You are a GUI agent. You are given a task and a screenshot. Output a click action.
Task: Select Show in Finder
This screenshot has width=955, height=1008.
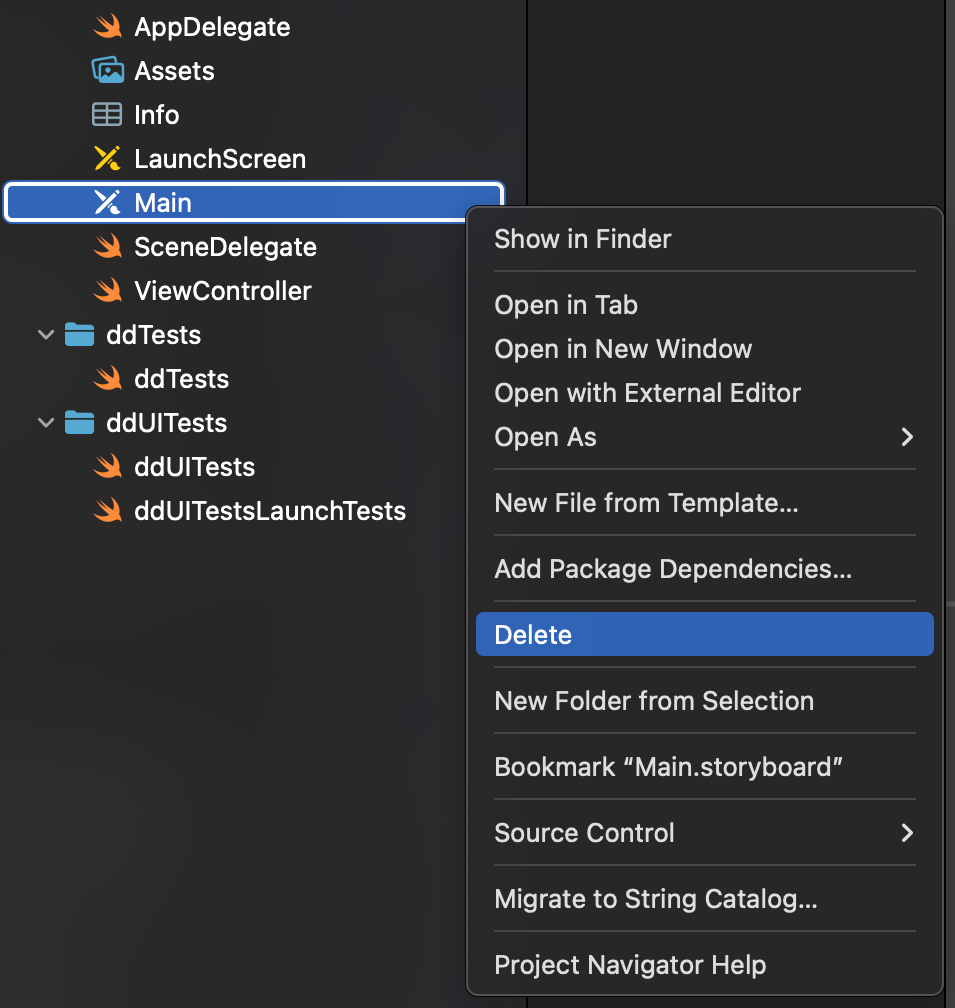(x=583, y=239)
